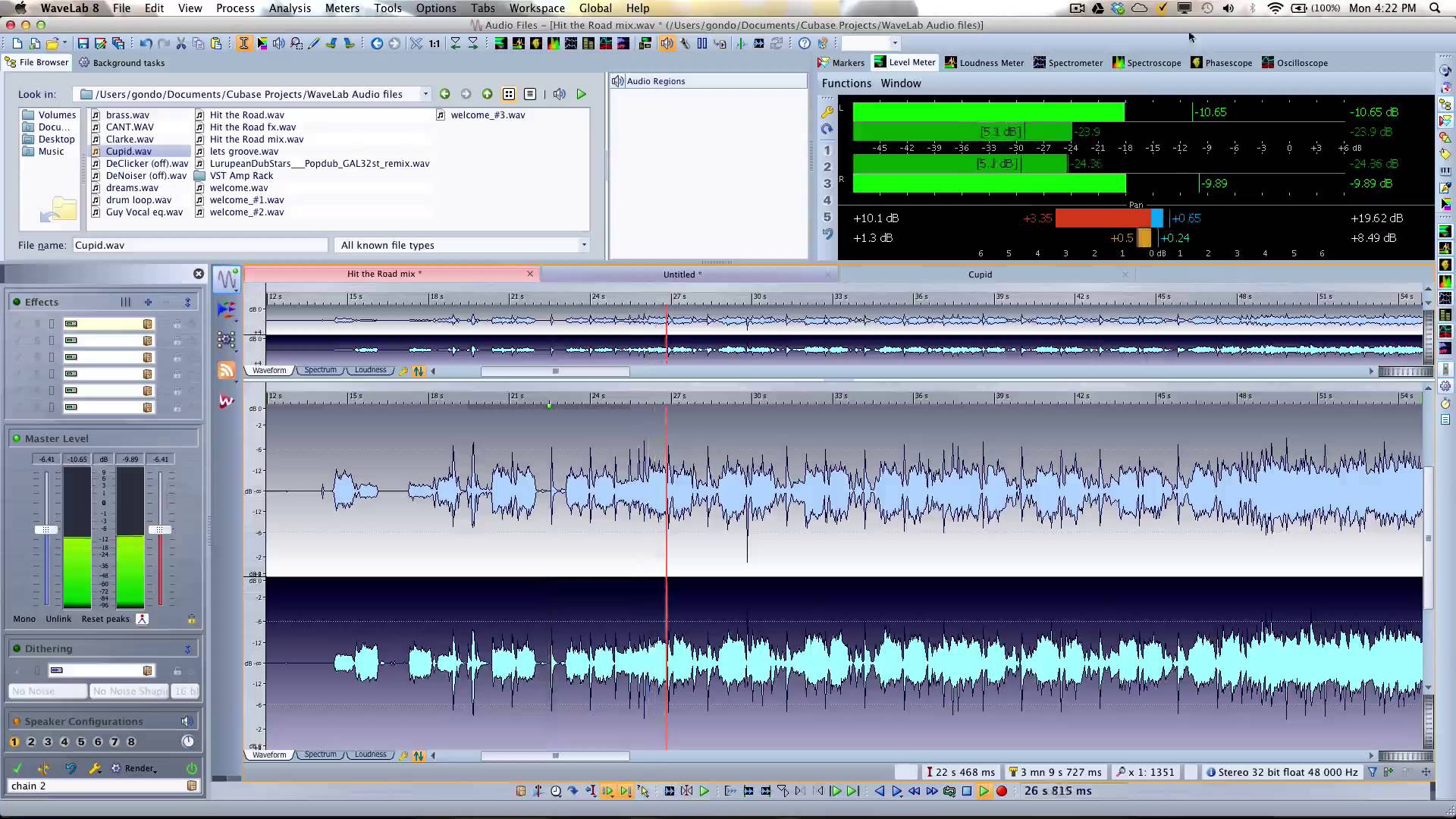Viewport: 1456px width, 819px height.
Task: Click the speaker icon in the File Browser
Action: tap(559, 94)
